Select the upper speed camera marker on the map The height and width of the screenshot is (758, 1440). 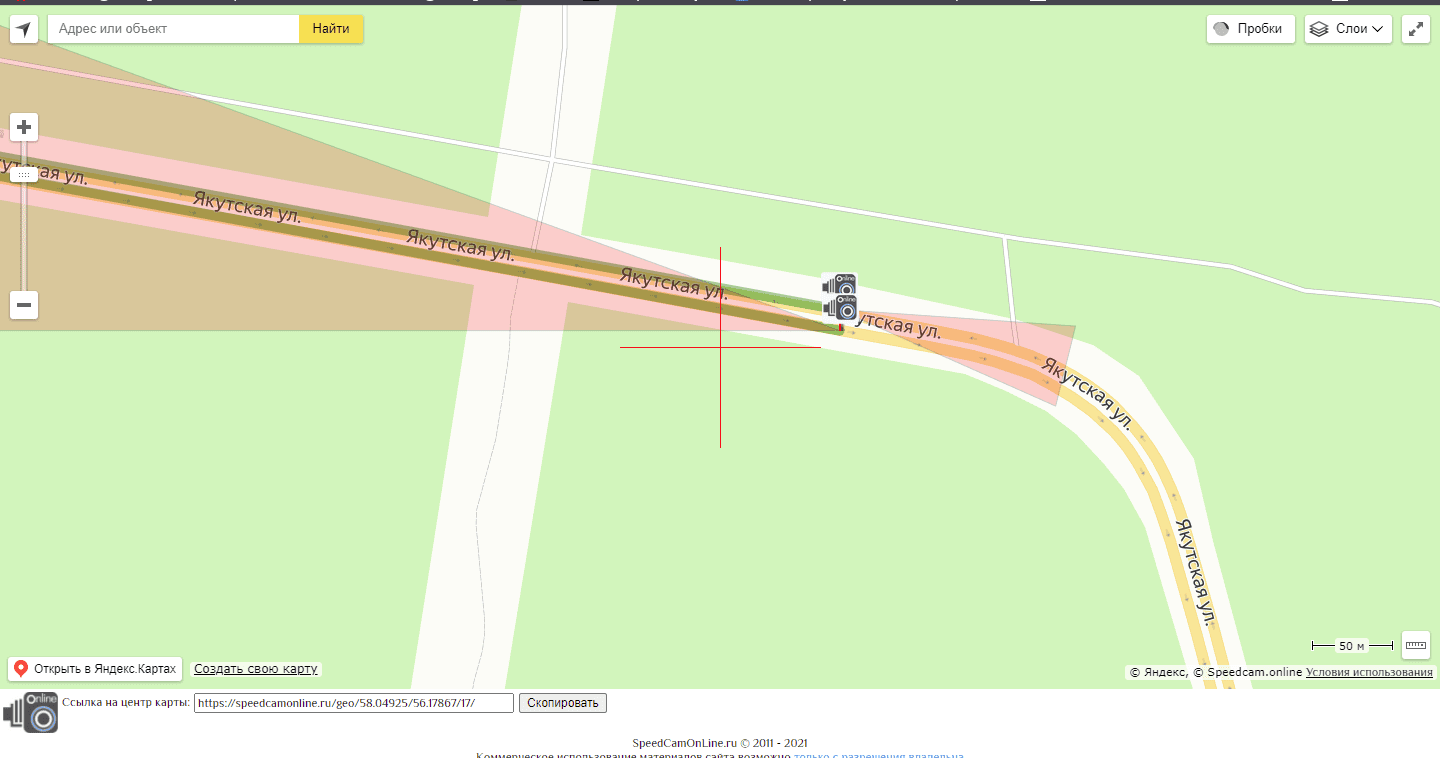point(840,284)
